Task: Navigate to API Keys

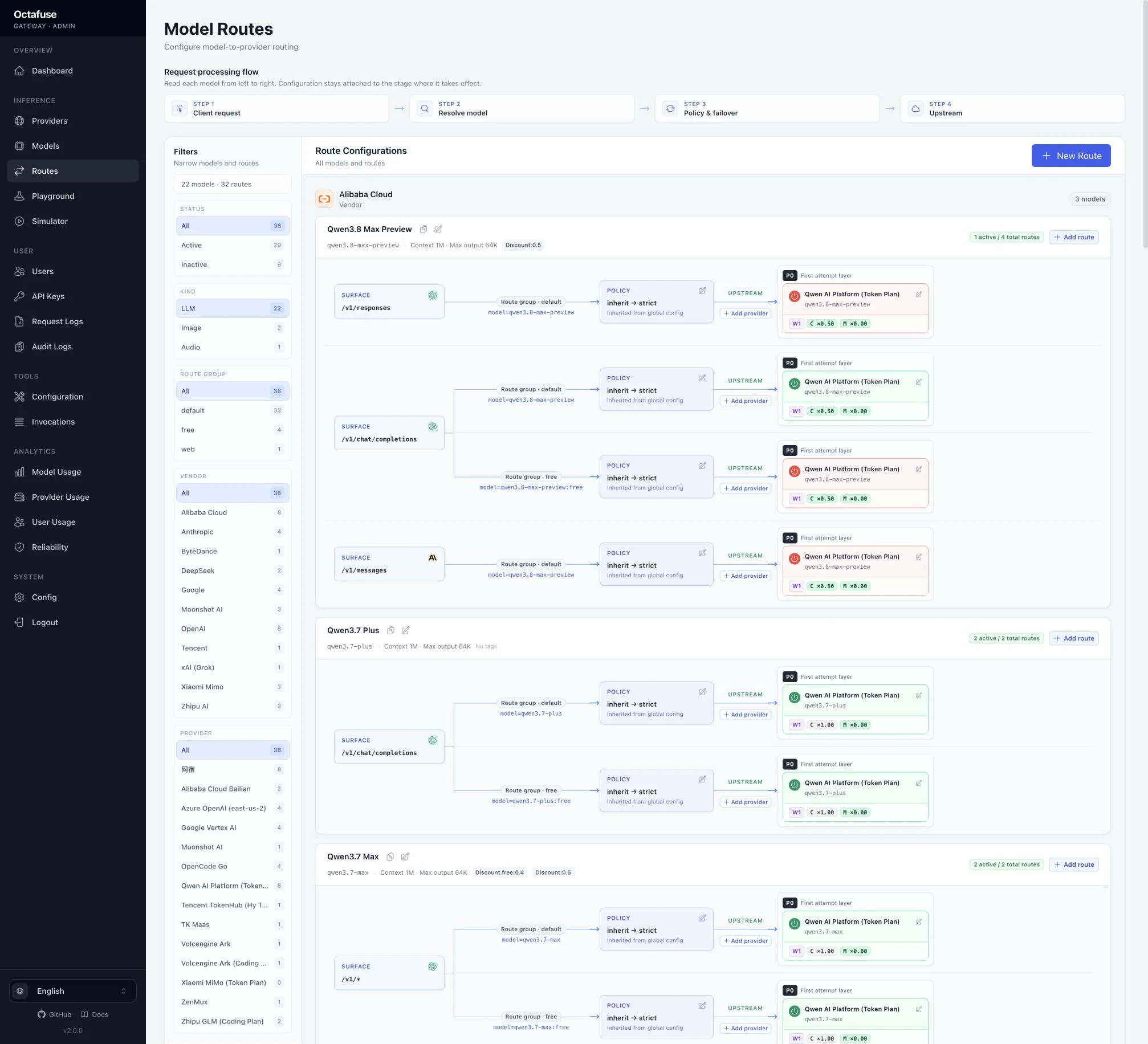Action: (x=73, y=296)
